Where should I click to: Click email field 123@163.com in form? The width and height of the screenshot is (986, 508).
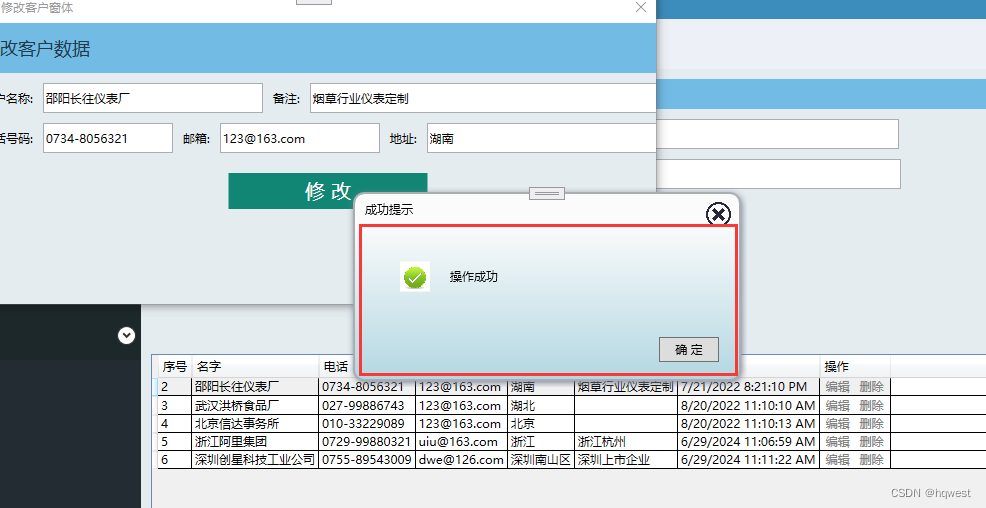tap(299, 138)
